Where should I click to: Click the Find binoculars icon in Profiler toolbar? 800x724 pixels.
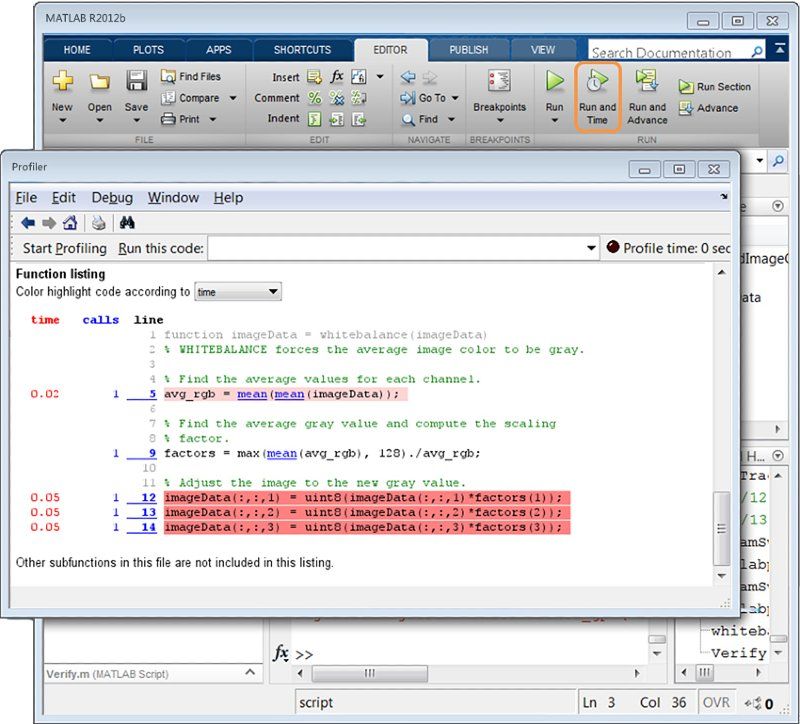(126, 222)
